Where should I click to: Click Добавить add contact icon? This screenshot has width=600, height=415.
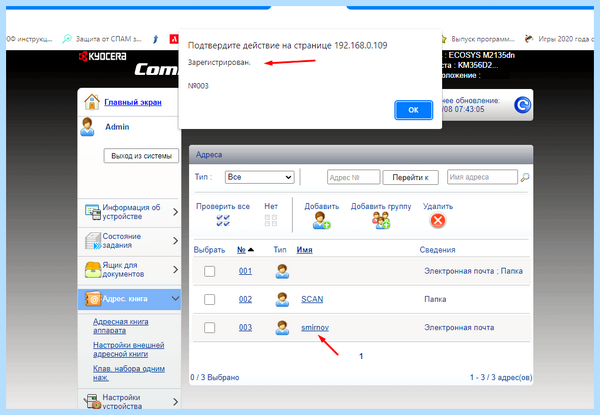coord(321,221)
